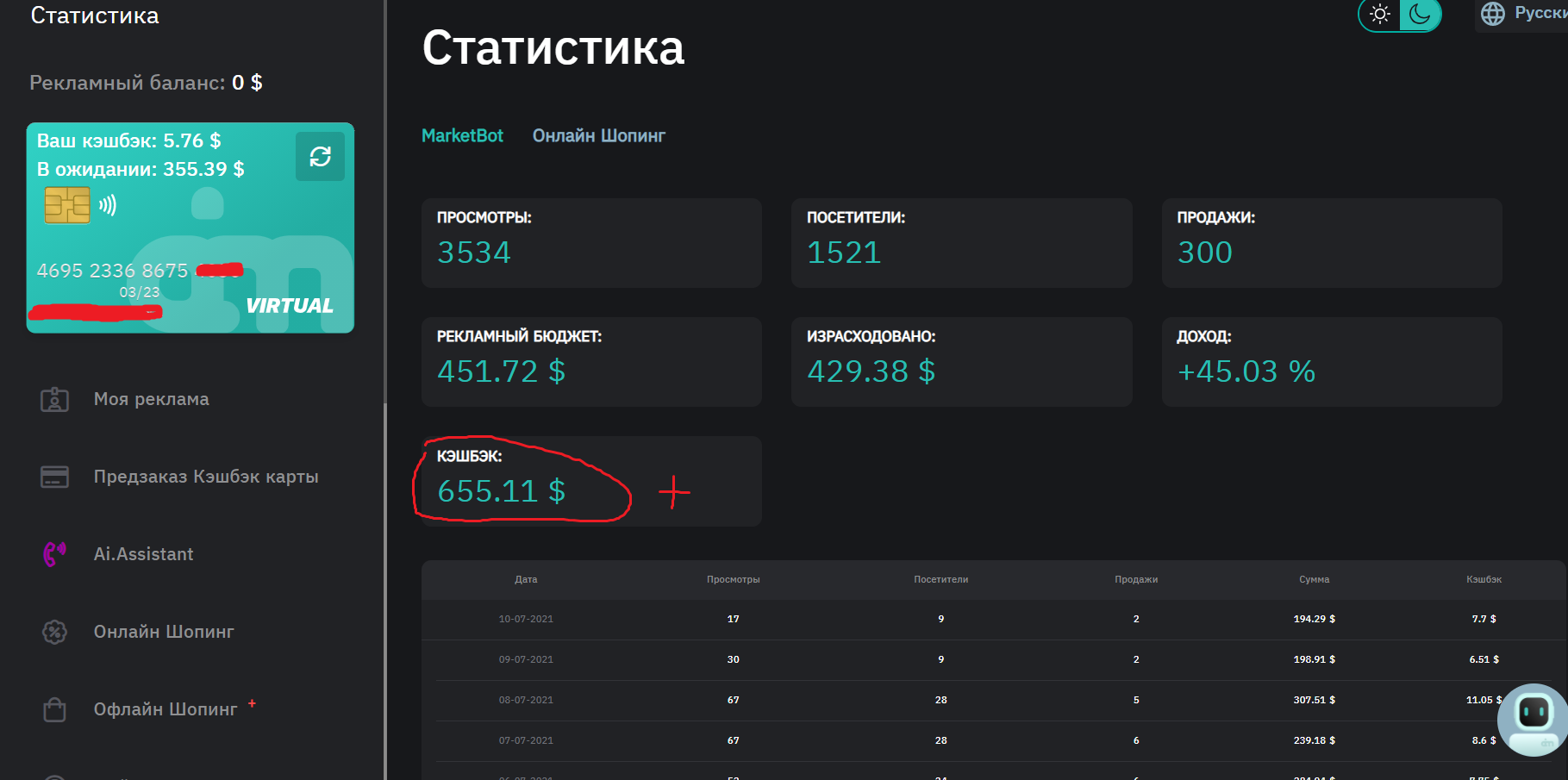Click the Продажи stat card 300
This screenshot has width=1568, height=780.
1332,243
